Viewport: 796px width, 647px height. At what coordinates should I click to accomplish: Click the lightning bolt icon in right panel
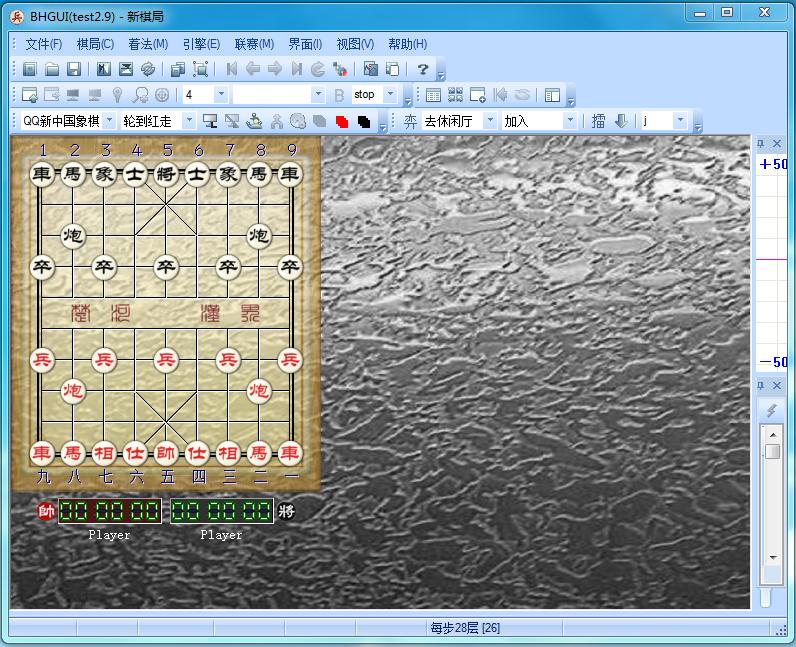click(x=771, y=410)
